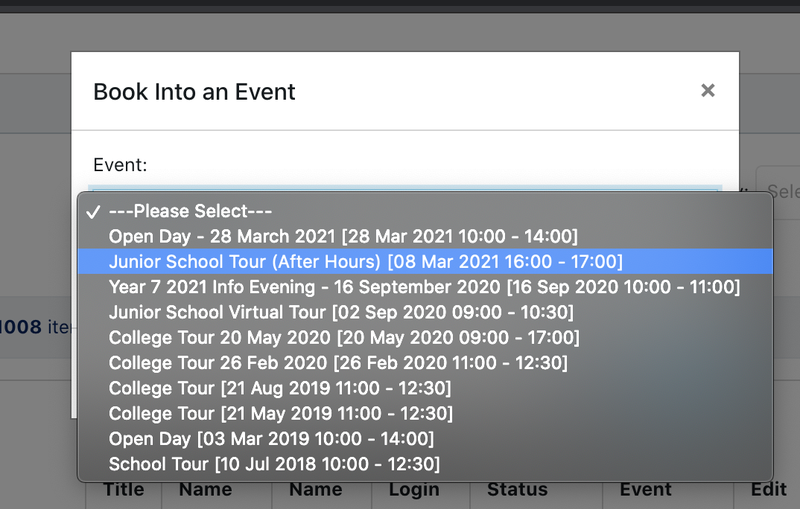
Task: Click the second Name column header
Action: point(315,490)
